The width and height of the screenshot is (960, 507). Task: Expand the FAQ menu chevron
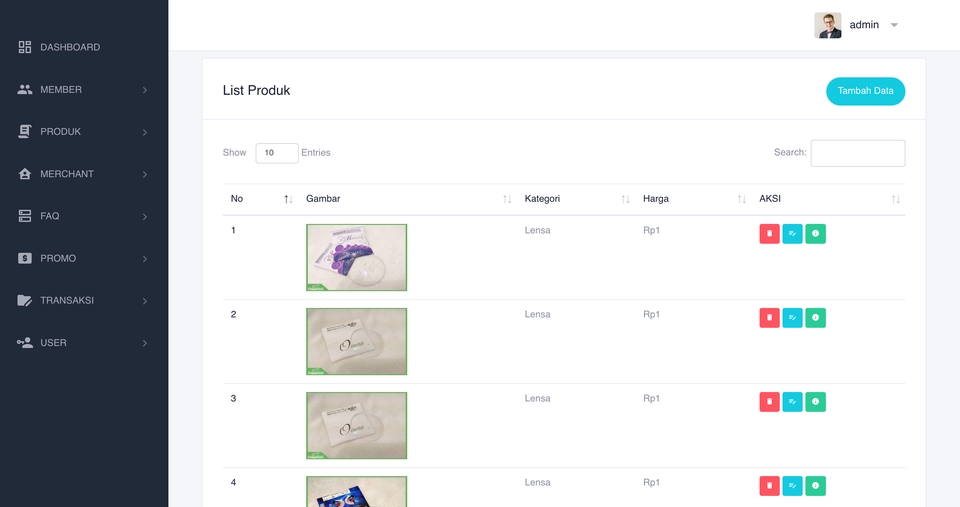[145, 217]
